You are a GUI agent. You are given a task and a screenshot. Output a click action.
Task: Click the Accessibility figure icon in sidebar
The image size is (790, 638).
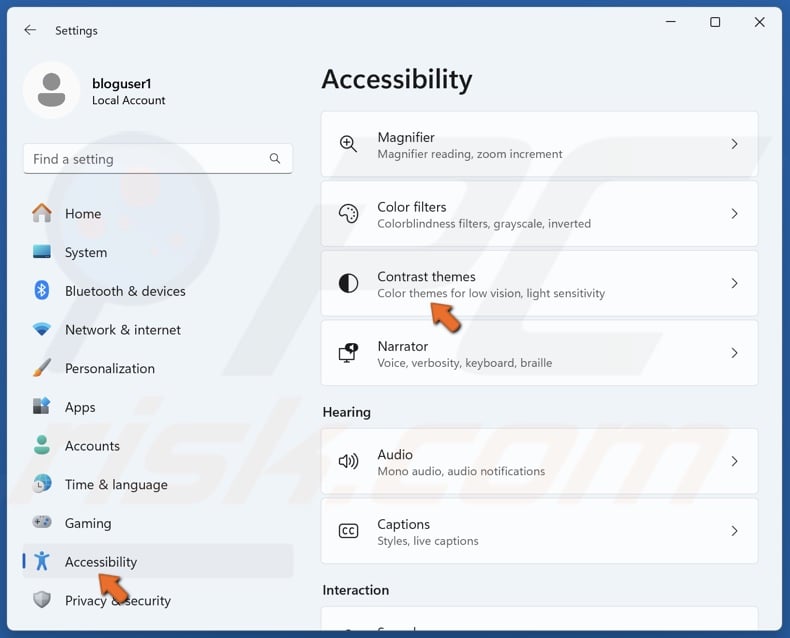tap(42, 561)
